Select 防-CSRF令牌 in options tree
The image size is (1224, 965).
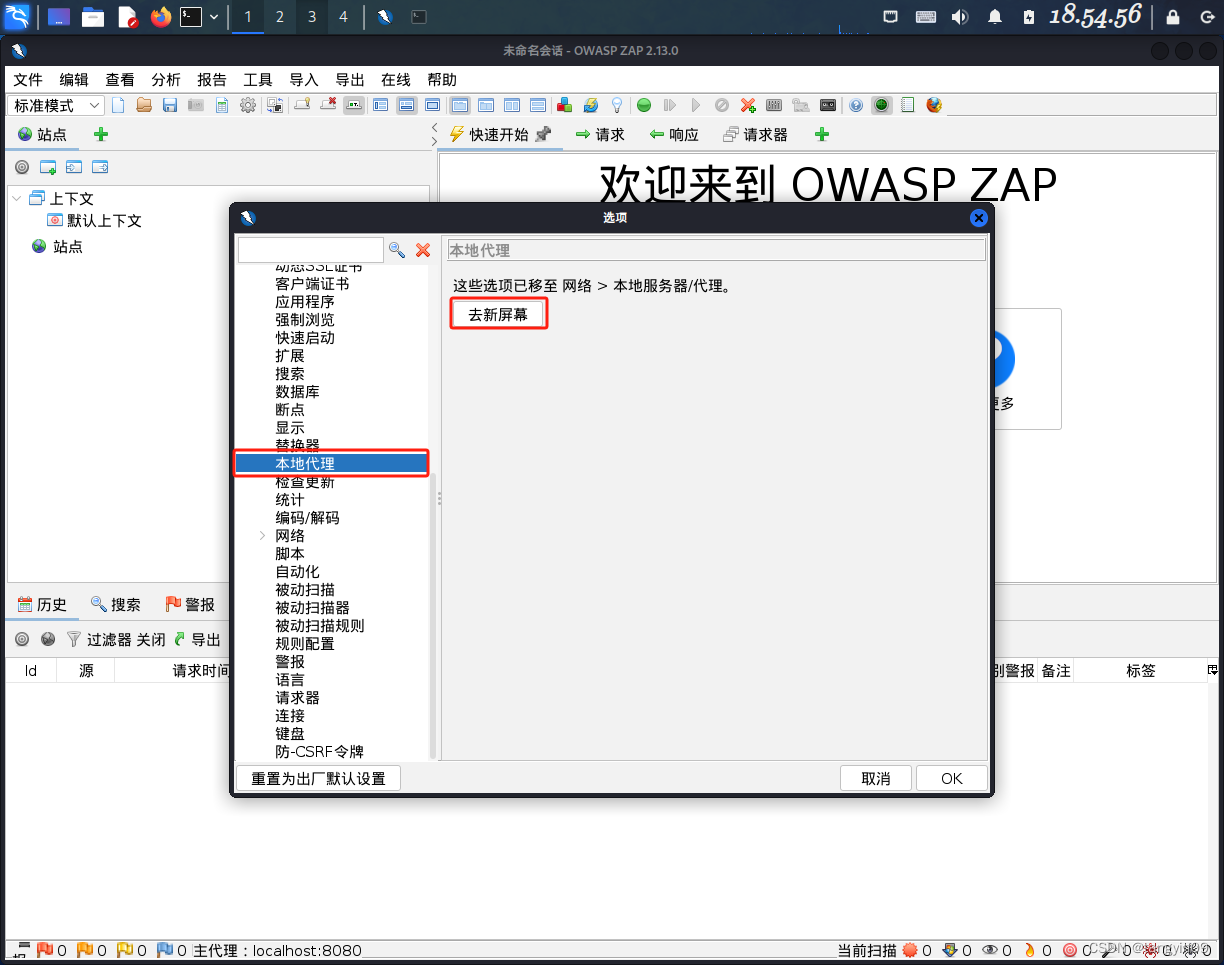click(x=320, y=752)
